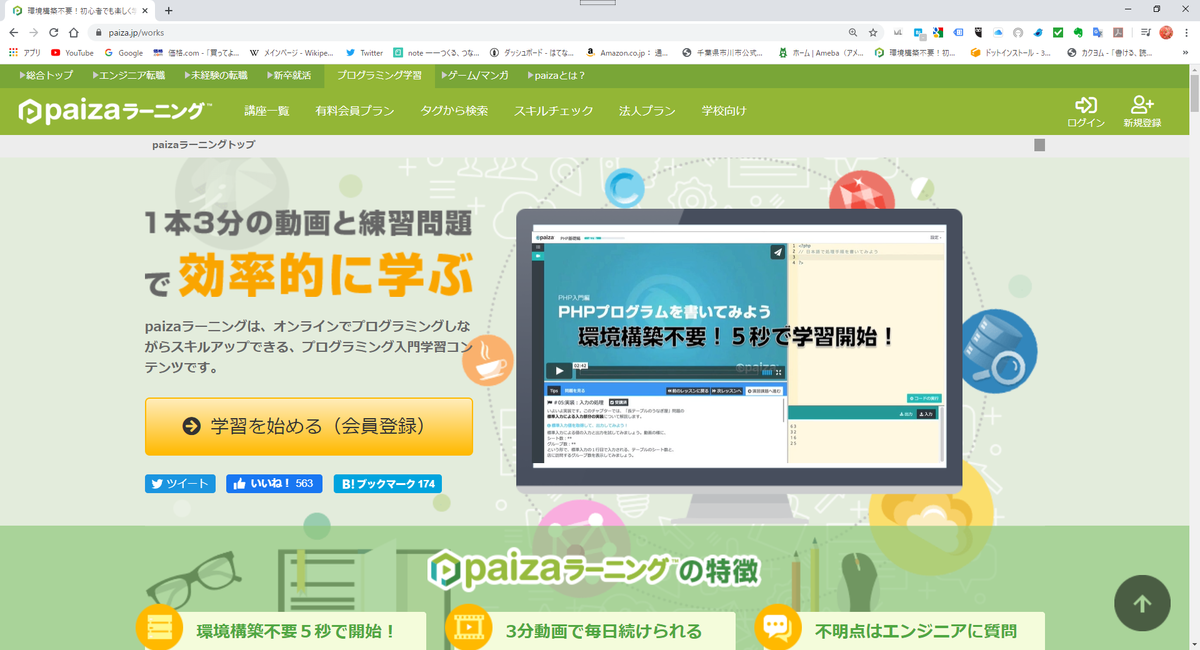Open the Chrome profile avatar
Viewport: 1200px width, 650px height.
point(1166,32)
